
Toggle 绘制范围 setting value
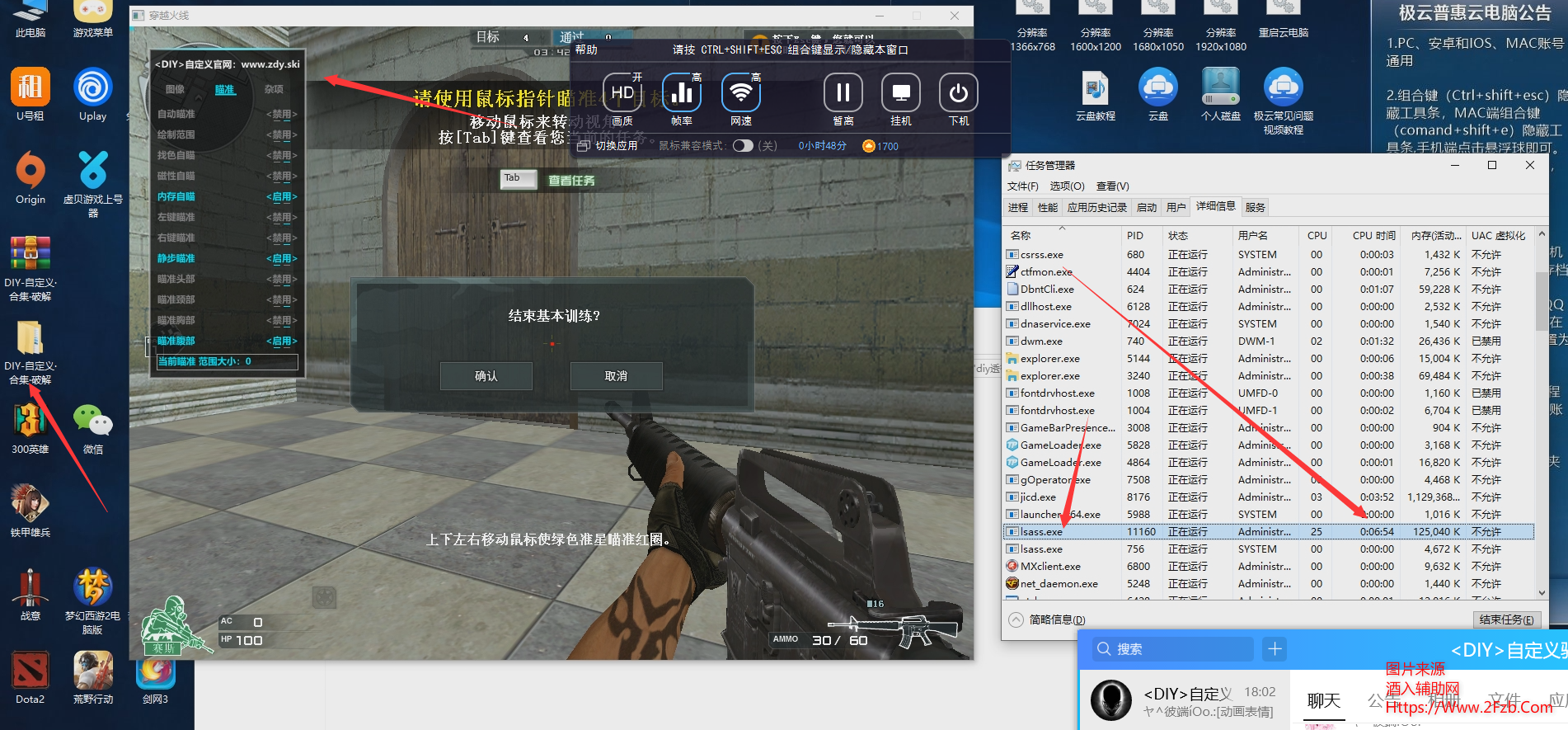[x=282, y=134]
